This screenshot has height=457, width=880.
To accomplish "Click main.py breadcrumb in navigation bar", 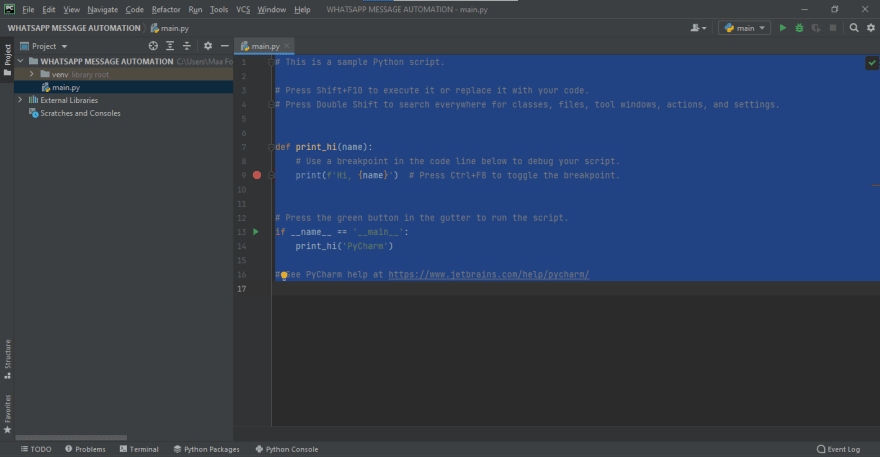I will point(170,28).
